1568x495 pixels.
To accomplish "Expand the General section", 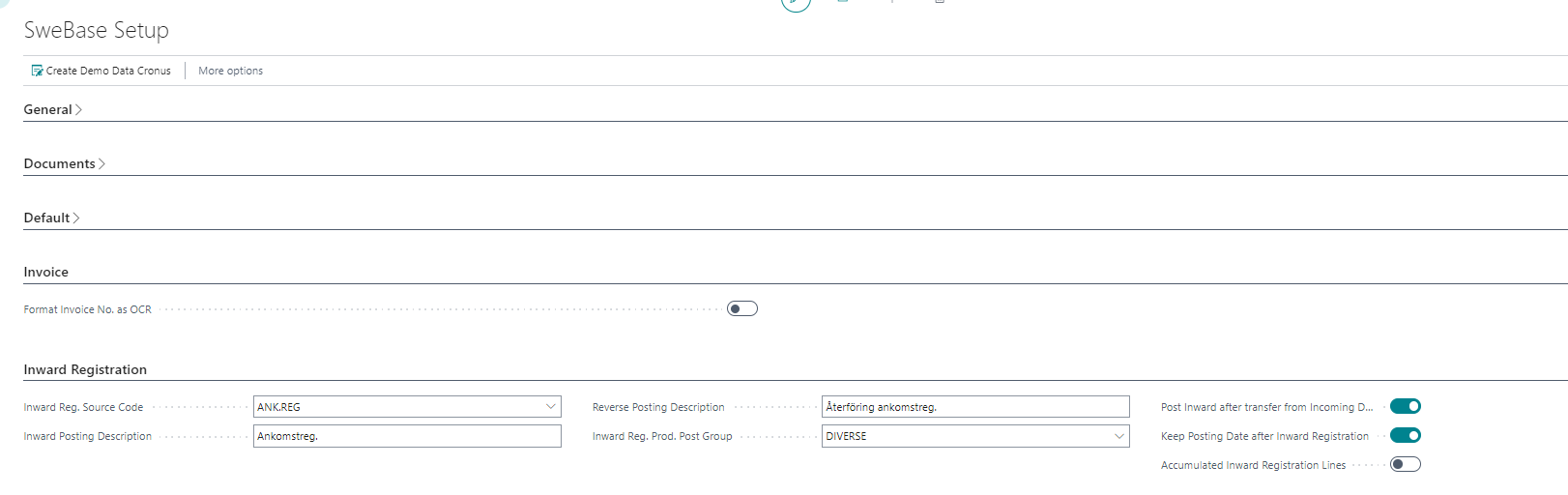I will click(53, 109).
